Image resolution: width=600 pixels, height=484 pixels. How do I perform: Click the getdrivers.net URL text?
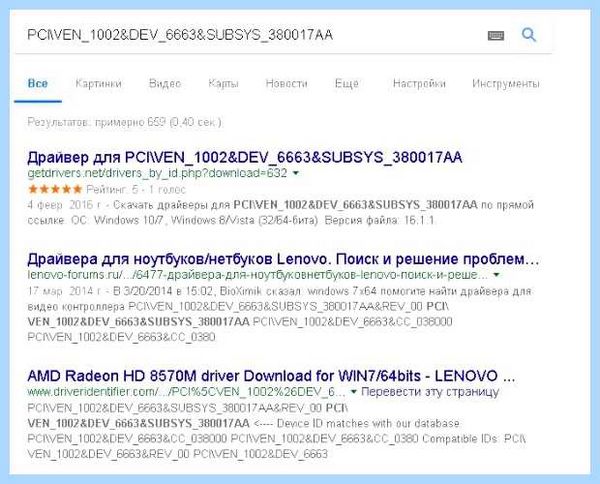[157, 173]
